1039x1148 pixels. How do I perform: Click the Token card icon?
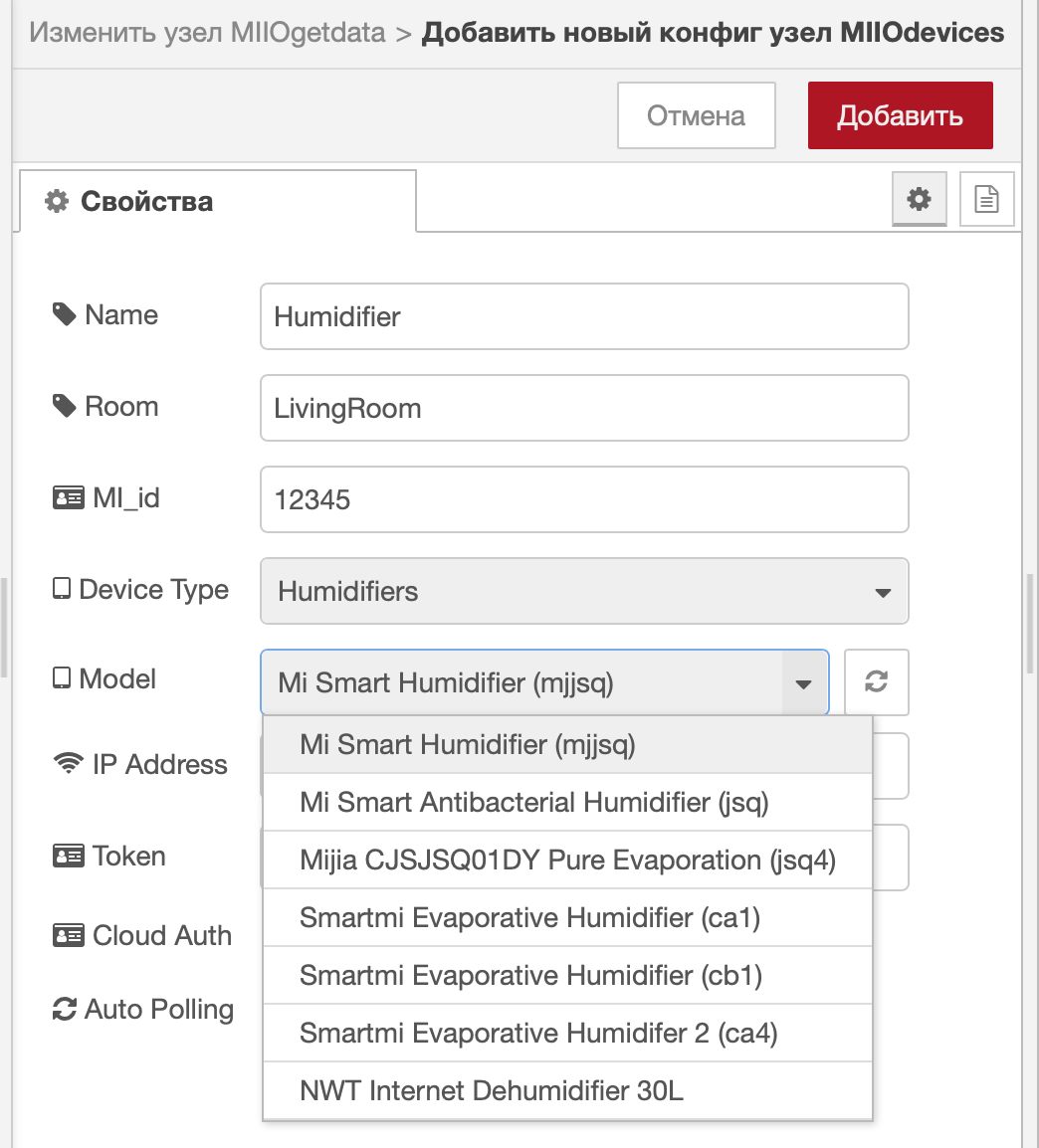pos(68,856)
